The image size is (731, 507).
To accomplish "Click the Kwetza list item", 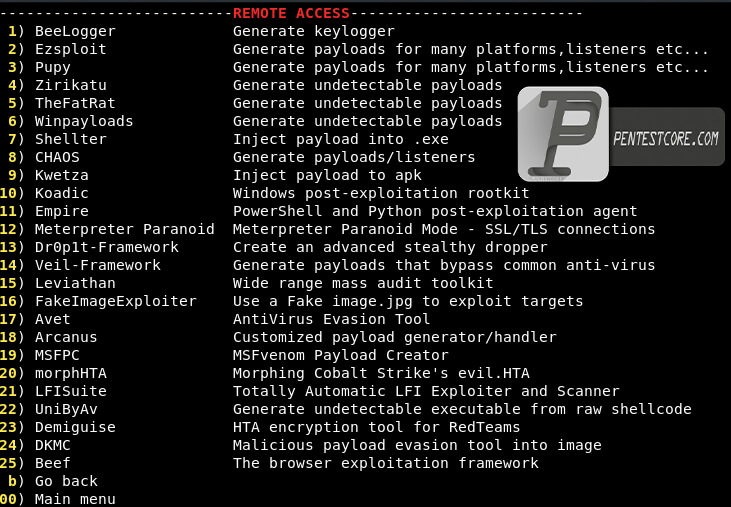I will point(62,175).
